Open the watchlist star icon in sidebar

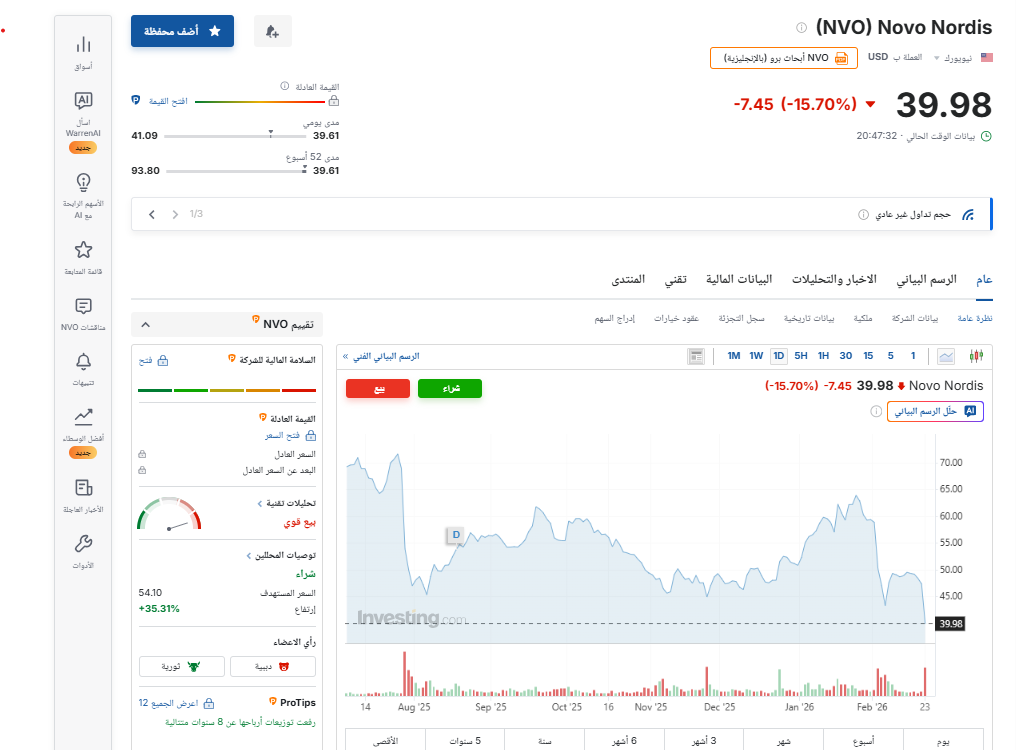tap(84, 250)
